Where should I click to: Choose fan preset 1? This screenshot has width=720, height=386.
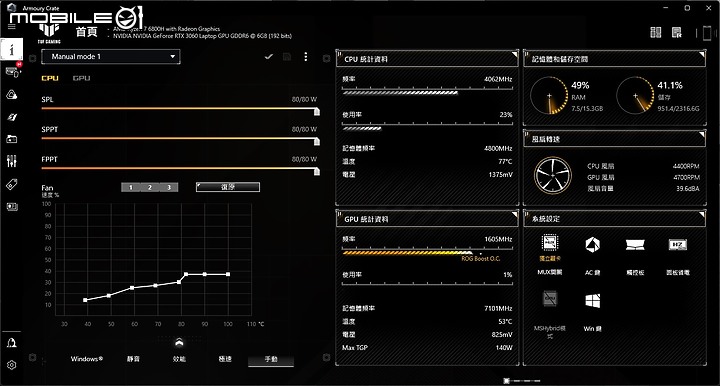(x=131, y=187)
